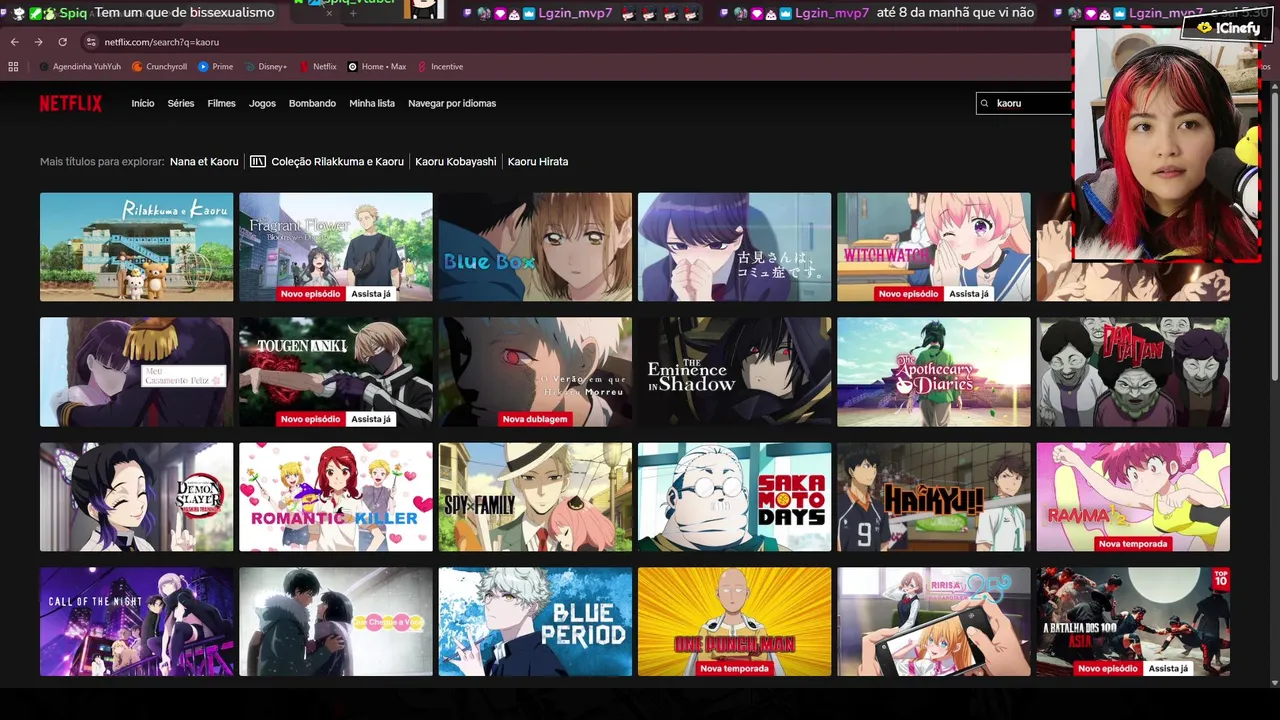This screenshot has width=1280, height=720.
Task: Open the Disney+ bookmark
Action: click(265, 67)
